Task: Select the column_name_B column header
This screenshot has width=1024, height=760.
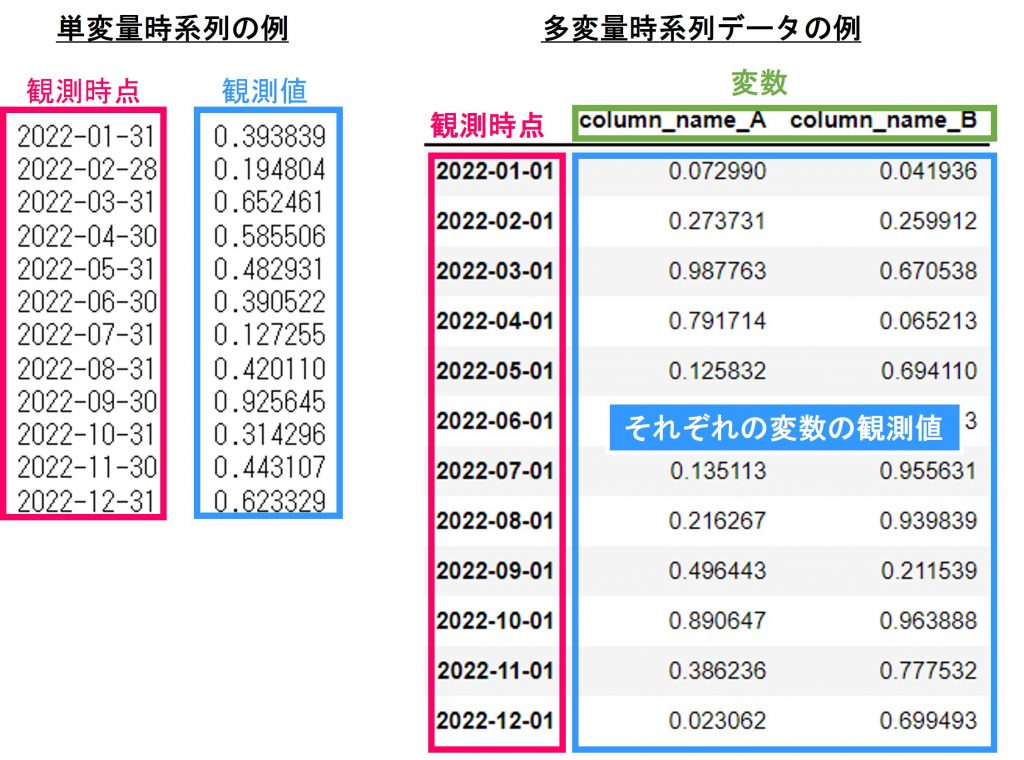Action: point(883,121)
